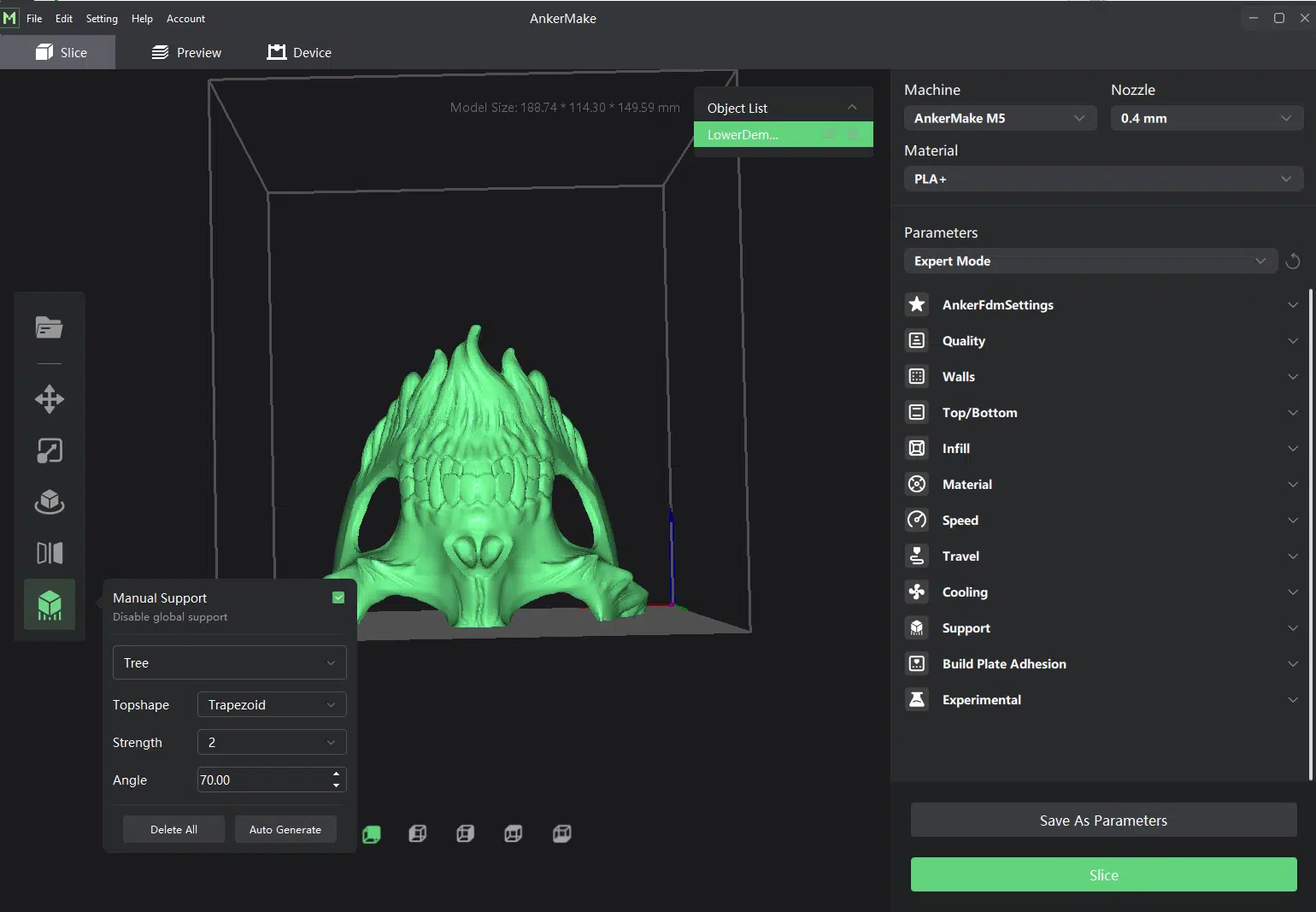Open the Machine AnkerMake M5 dropdown
Viewport: 1316px width, 912px height.
[1000, 118]
